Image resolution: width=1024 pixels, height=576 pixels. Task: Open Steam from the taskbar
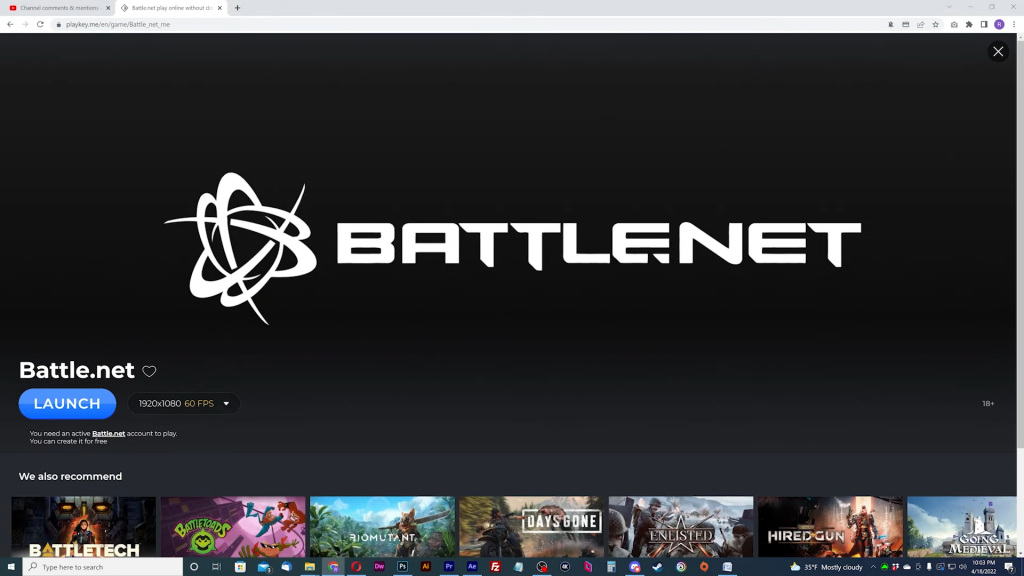coord(658,567)
